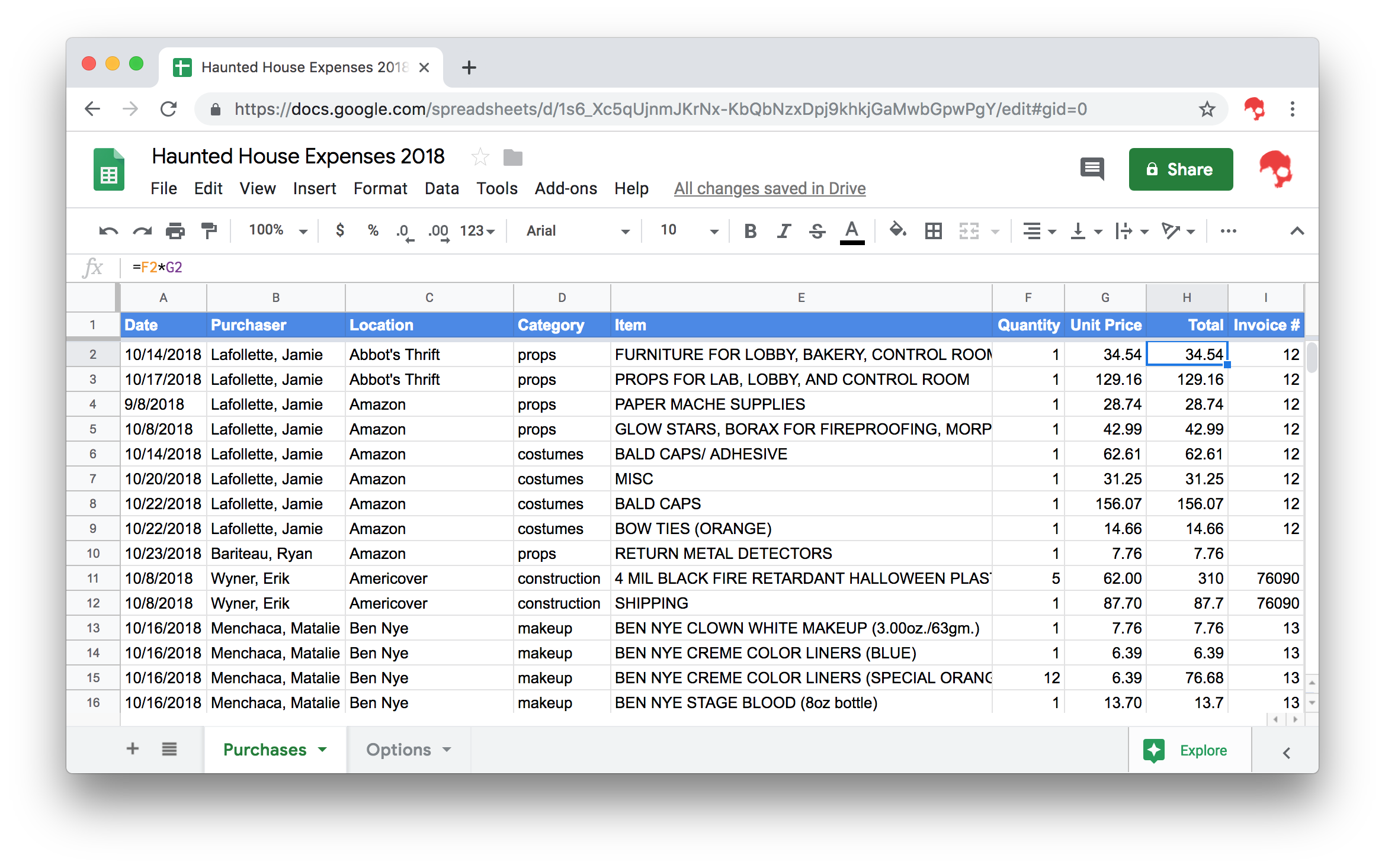
Task: Show side panel with left chevron
Action: pyautogui.click(x=1287, y=753)
